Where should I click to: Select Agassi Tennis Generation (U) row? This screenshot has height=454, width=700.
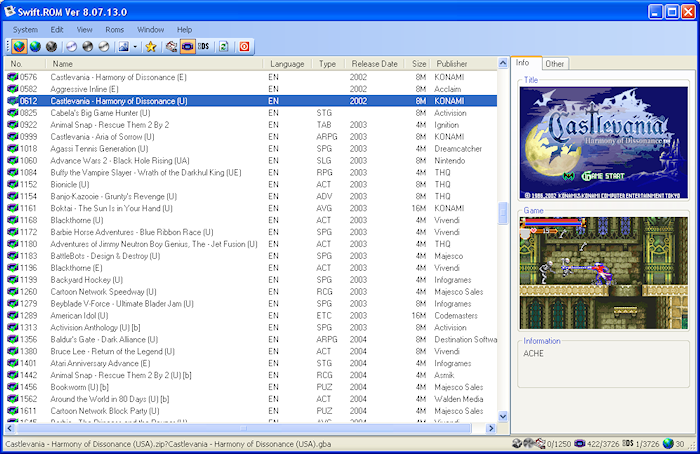[251, 149]
